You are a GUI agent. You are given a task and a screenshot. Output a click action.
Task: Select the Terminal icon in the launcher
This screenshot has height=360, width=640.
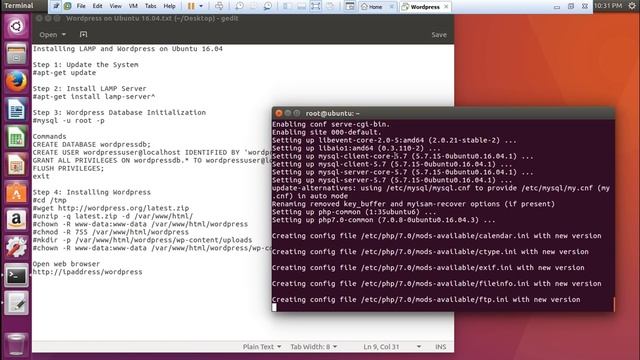pyautogui.click(x=16, y=276)
